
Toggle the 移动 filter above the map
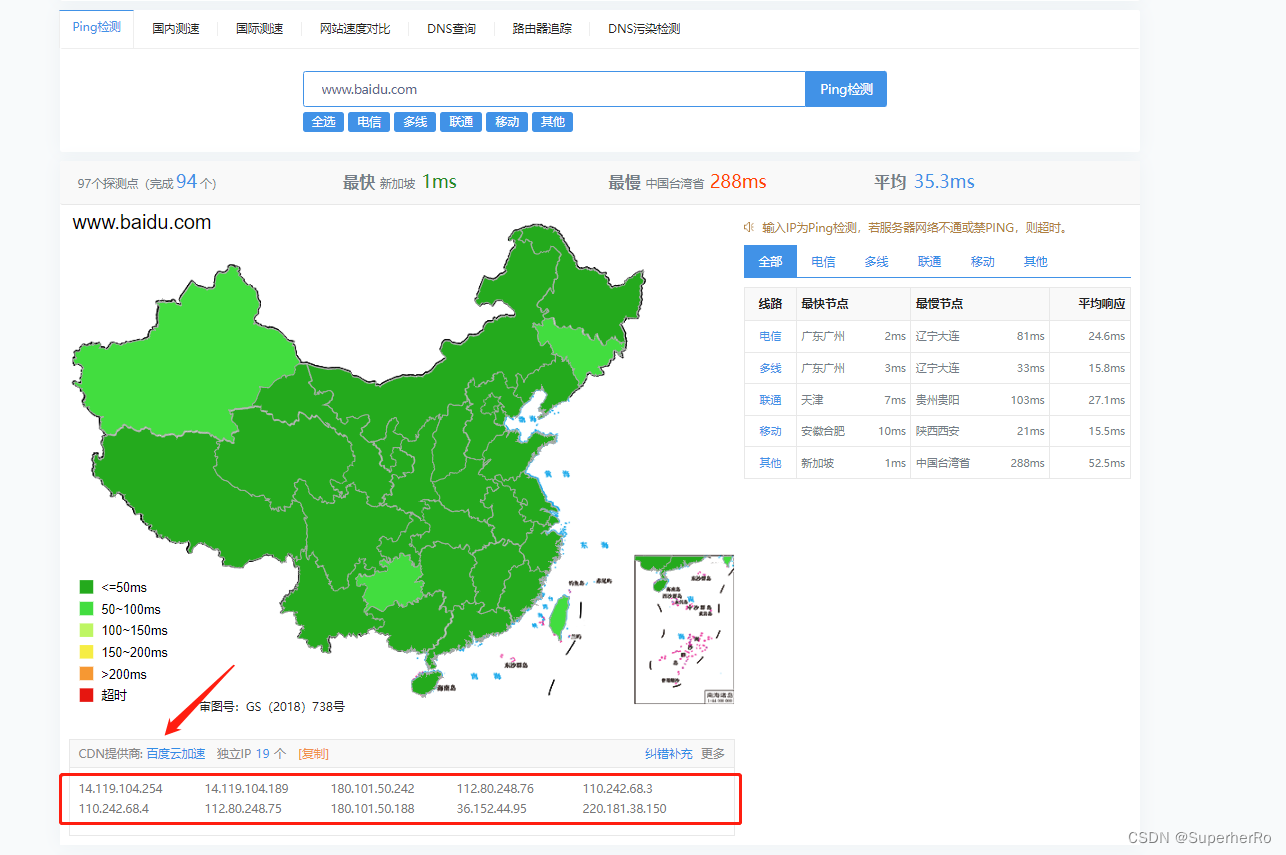click(x=506, y=121)
